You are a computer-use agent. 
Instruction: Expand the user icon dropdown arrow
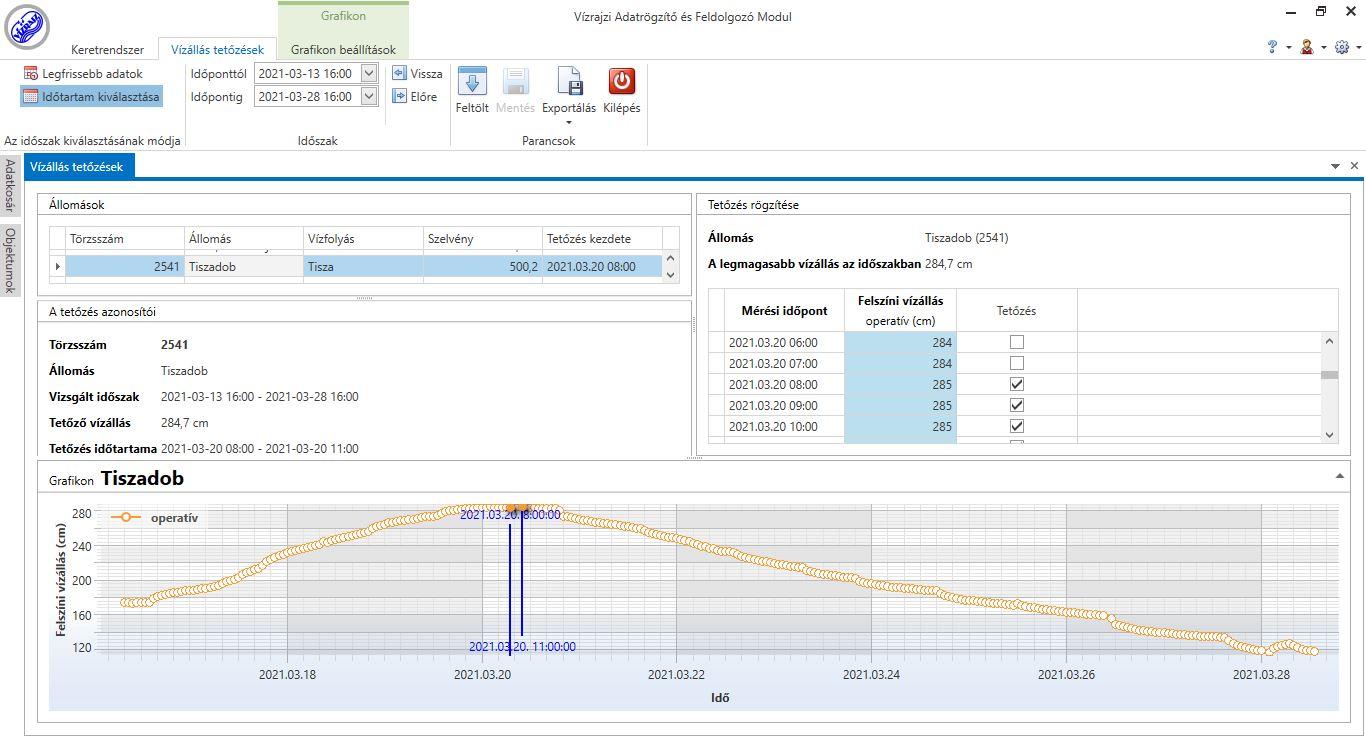coord(1323,48)
